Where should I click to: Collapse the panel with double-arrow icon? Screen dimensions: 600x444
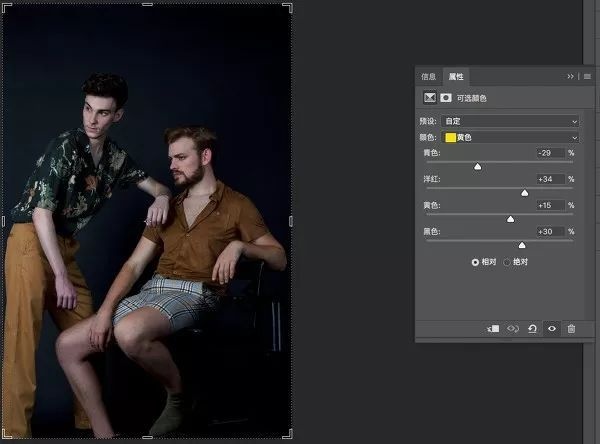click(x=571, y=76)
